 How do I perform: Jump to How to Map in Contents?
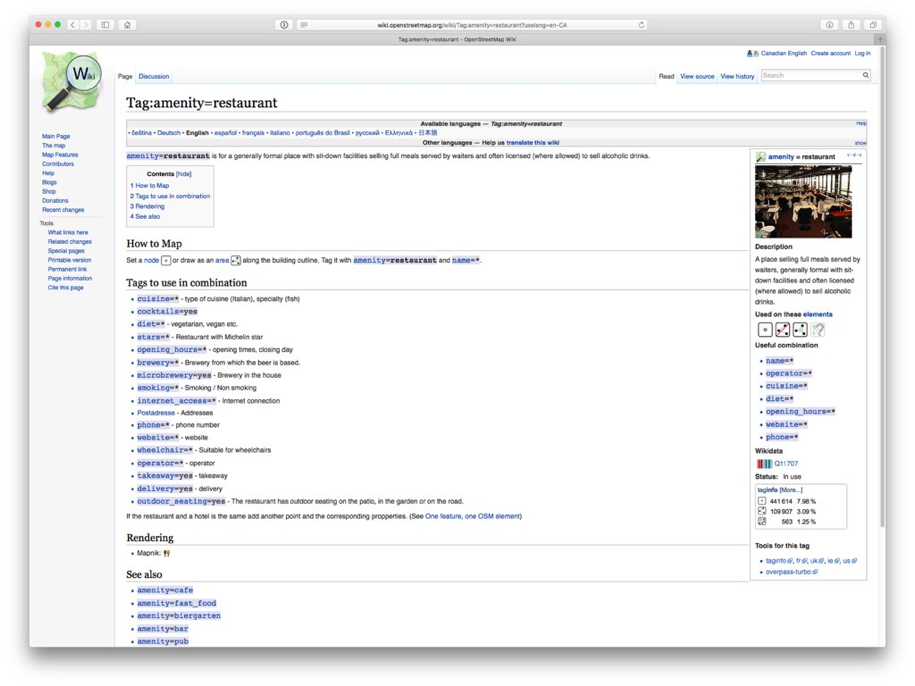[149, 186]
